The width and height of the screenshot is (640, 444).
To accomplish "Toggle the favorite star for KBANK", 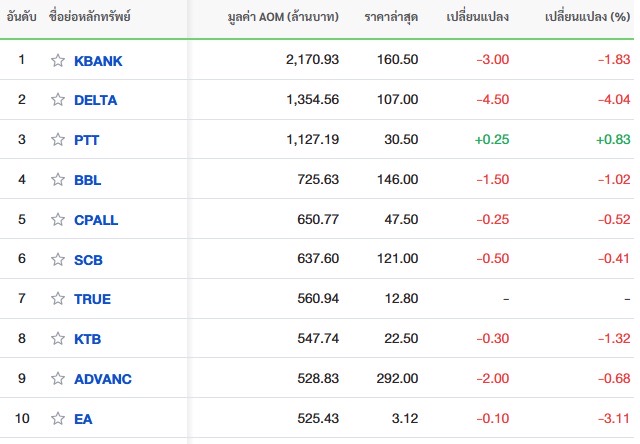I will tap(58, 60).
